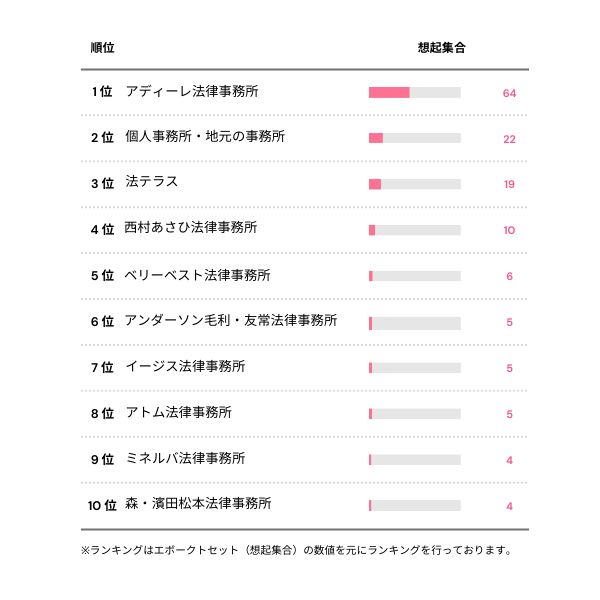Click アトム法律事務所 row label

pos(179,413)
